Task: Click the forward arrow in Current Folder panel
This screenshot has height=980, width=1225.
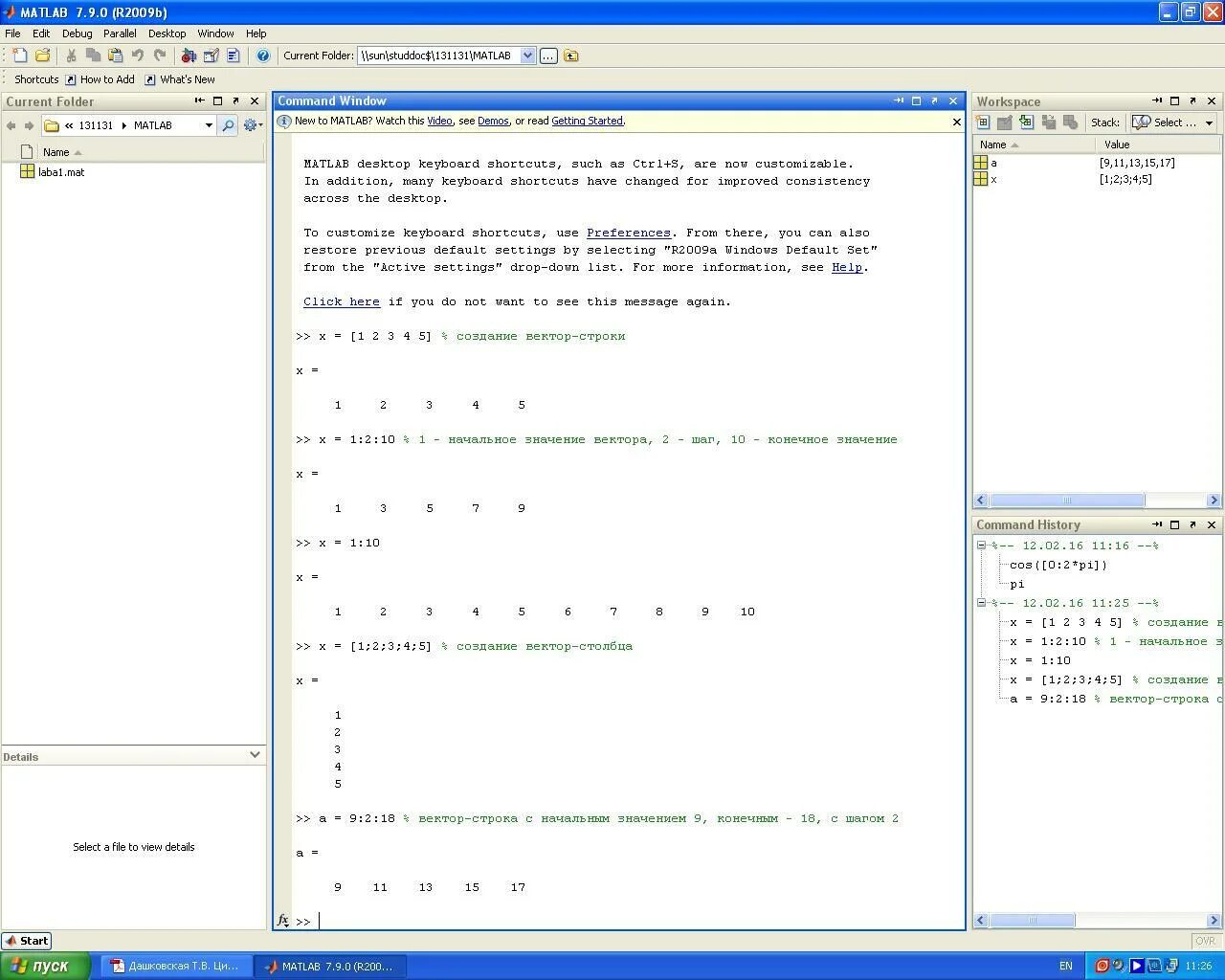Action: [x=29, y=125]
